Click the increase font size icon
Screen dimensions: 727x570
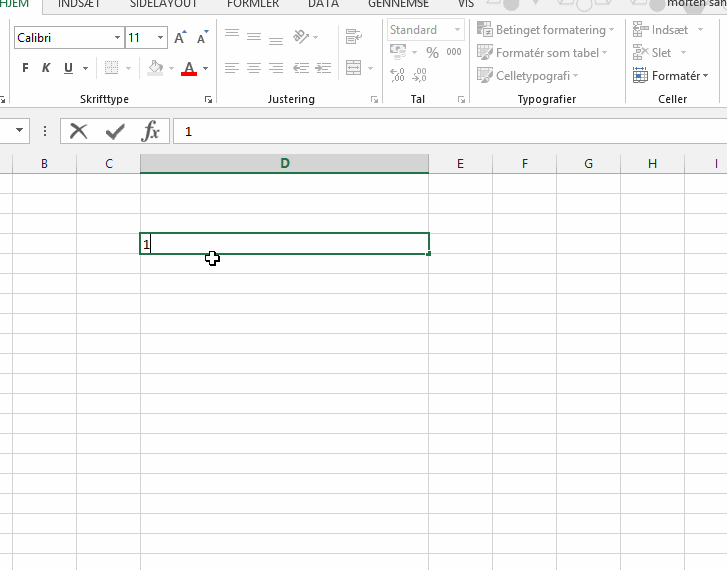tap(180, 38)
